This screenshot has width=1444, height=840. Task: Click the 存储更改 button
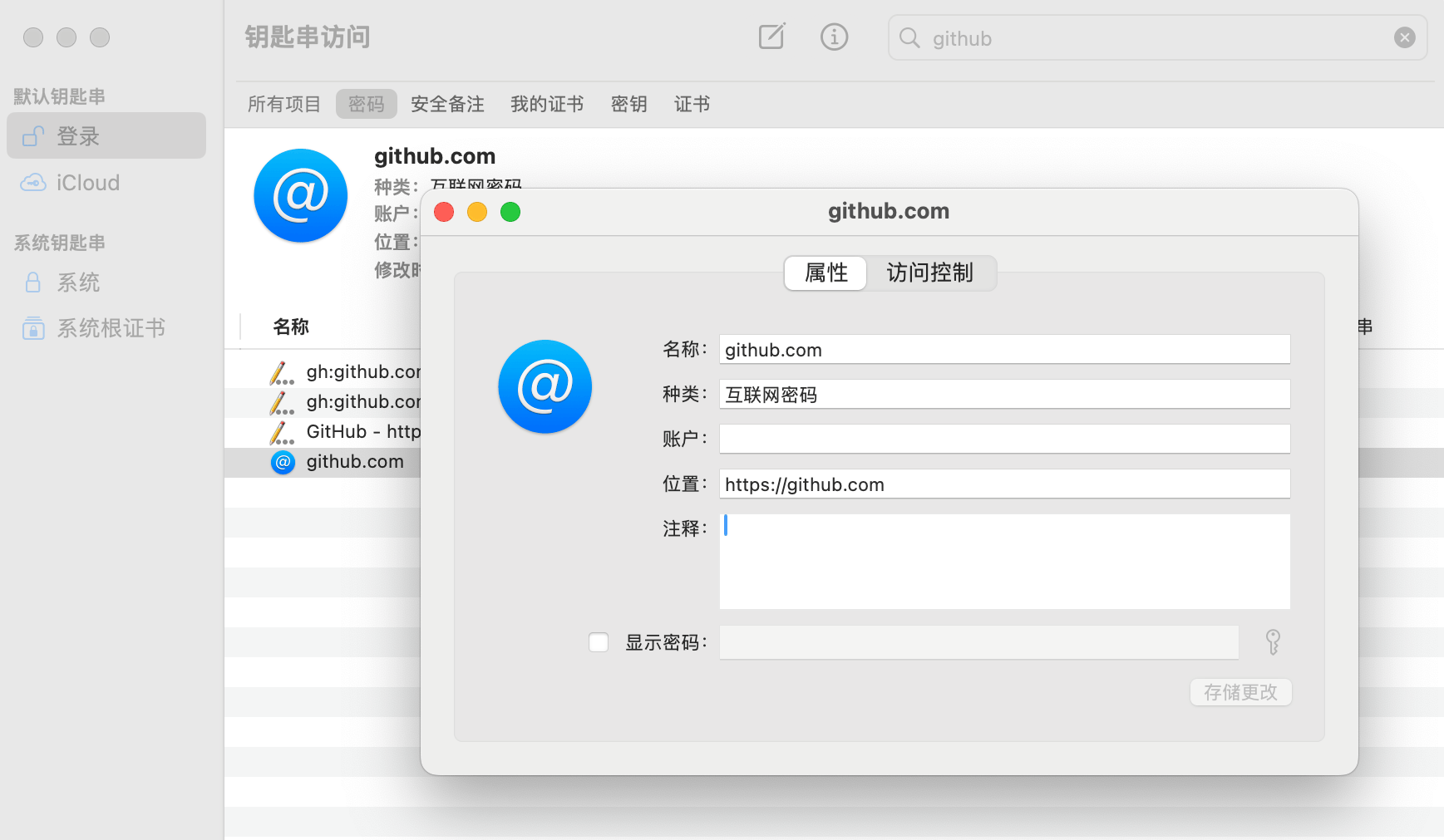[1240, 692]
